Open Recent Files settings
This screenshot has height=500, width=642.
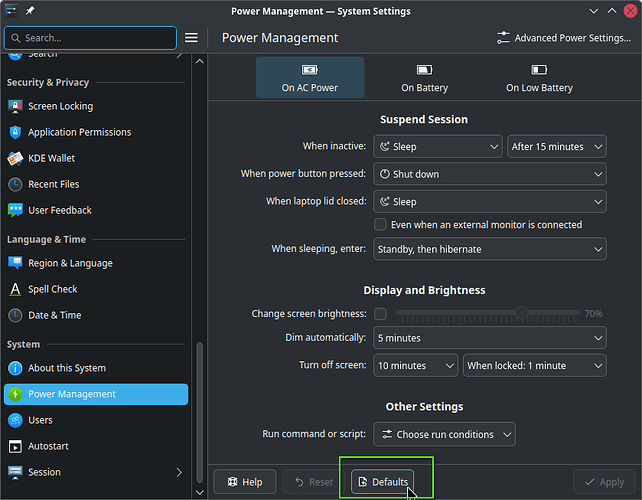96,185
